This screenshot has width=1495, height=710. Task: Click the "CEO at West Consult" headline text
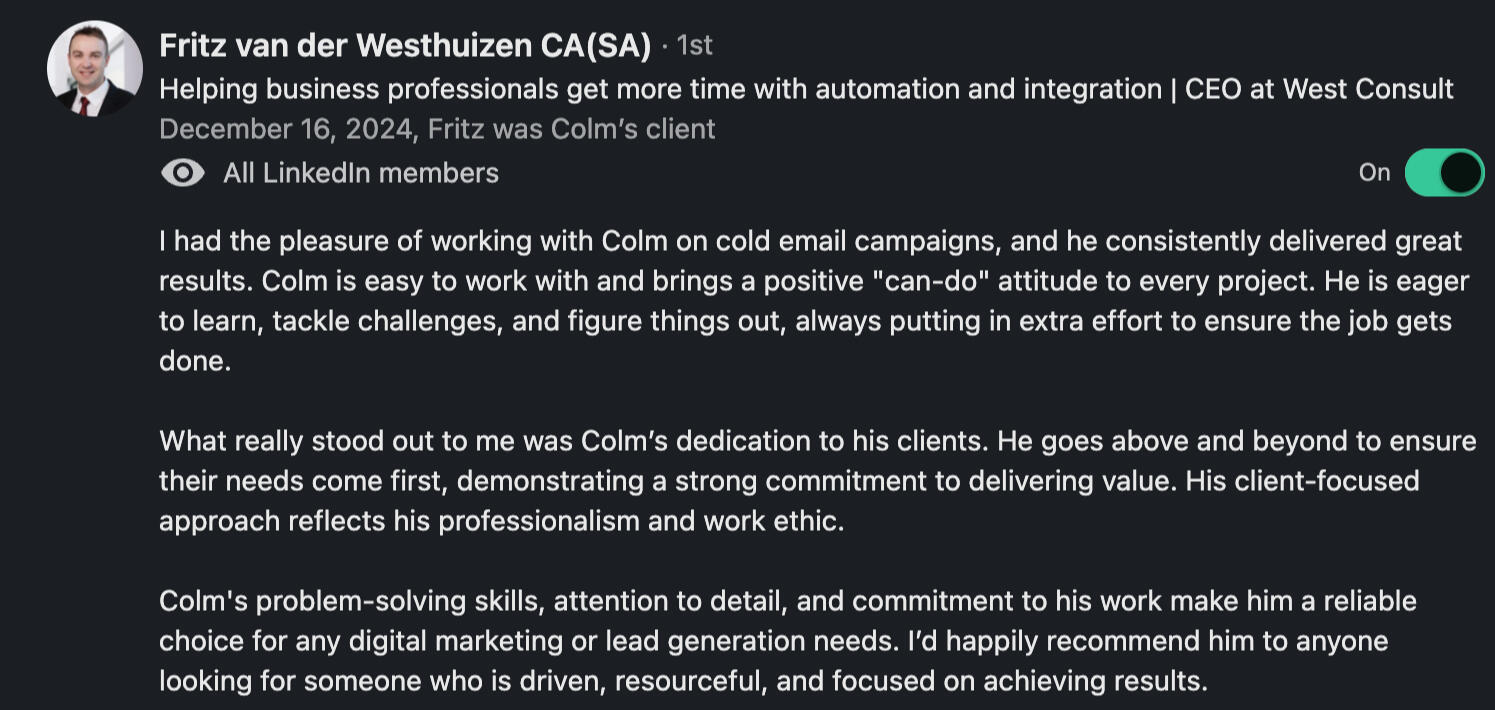(x=1319, y=89)
